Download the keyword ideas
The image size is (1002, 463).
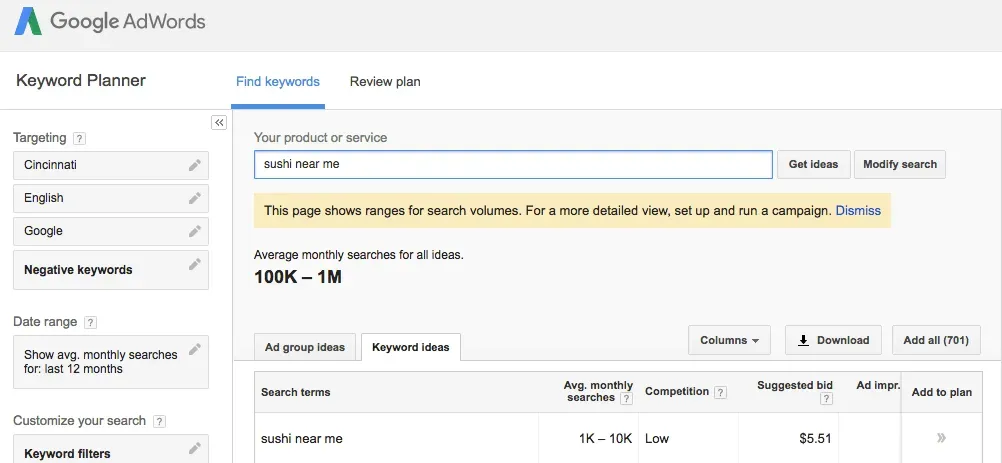(x=833, y=340)
